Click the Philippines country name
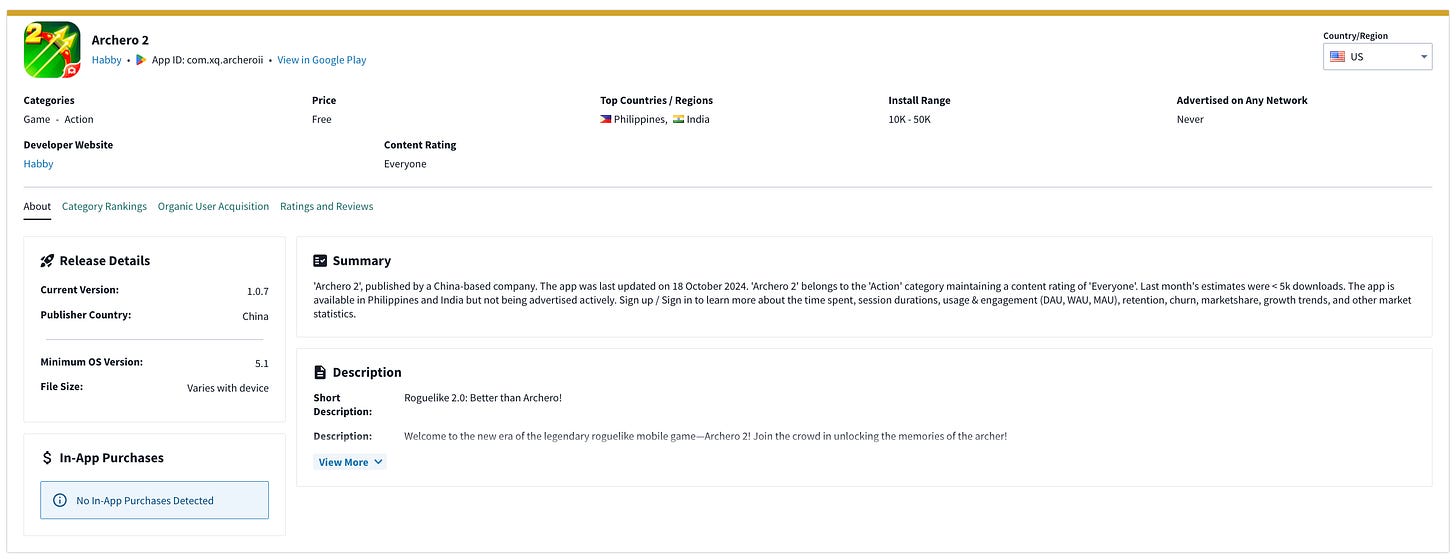Viewport: 1456px width, 559px height. (x=640, y=119)
